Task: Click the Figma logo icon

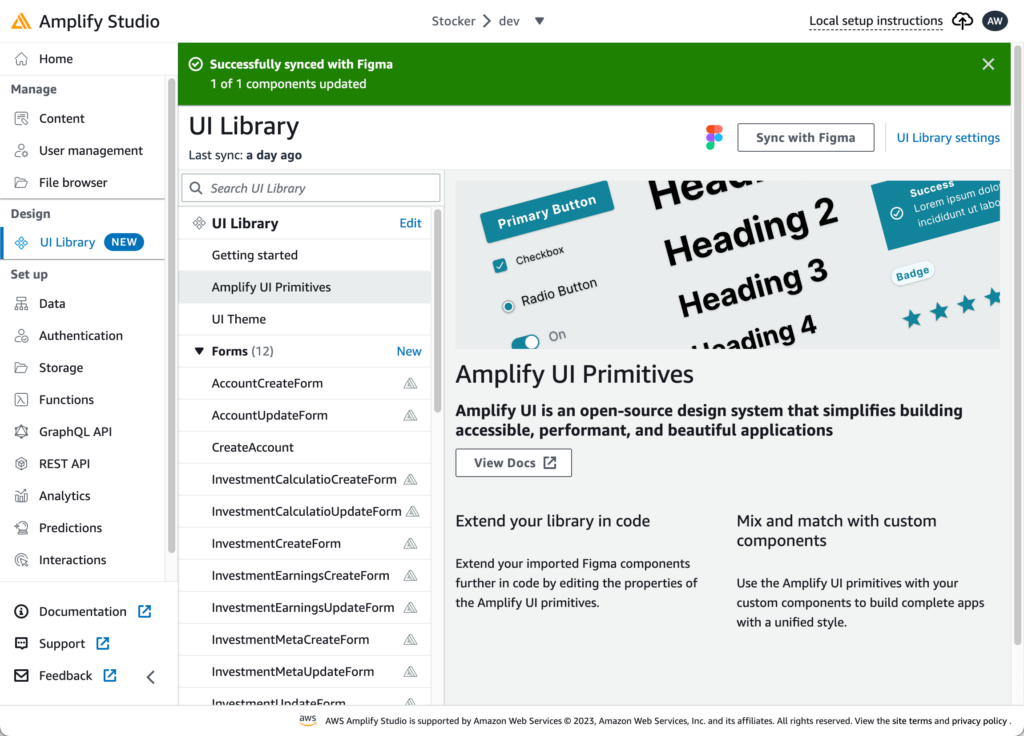Action: coord(714,138)
